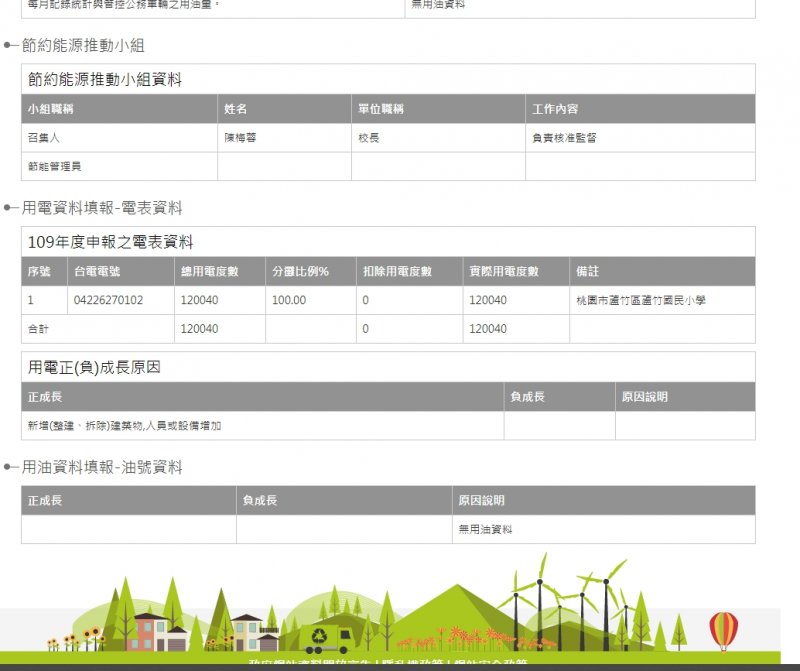Click the hot air balloon icon
This screenshot has height=671, width=800.
coord(723,631)
